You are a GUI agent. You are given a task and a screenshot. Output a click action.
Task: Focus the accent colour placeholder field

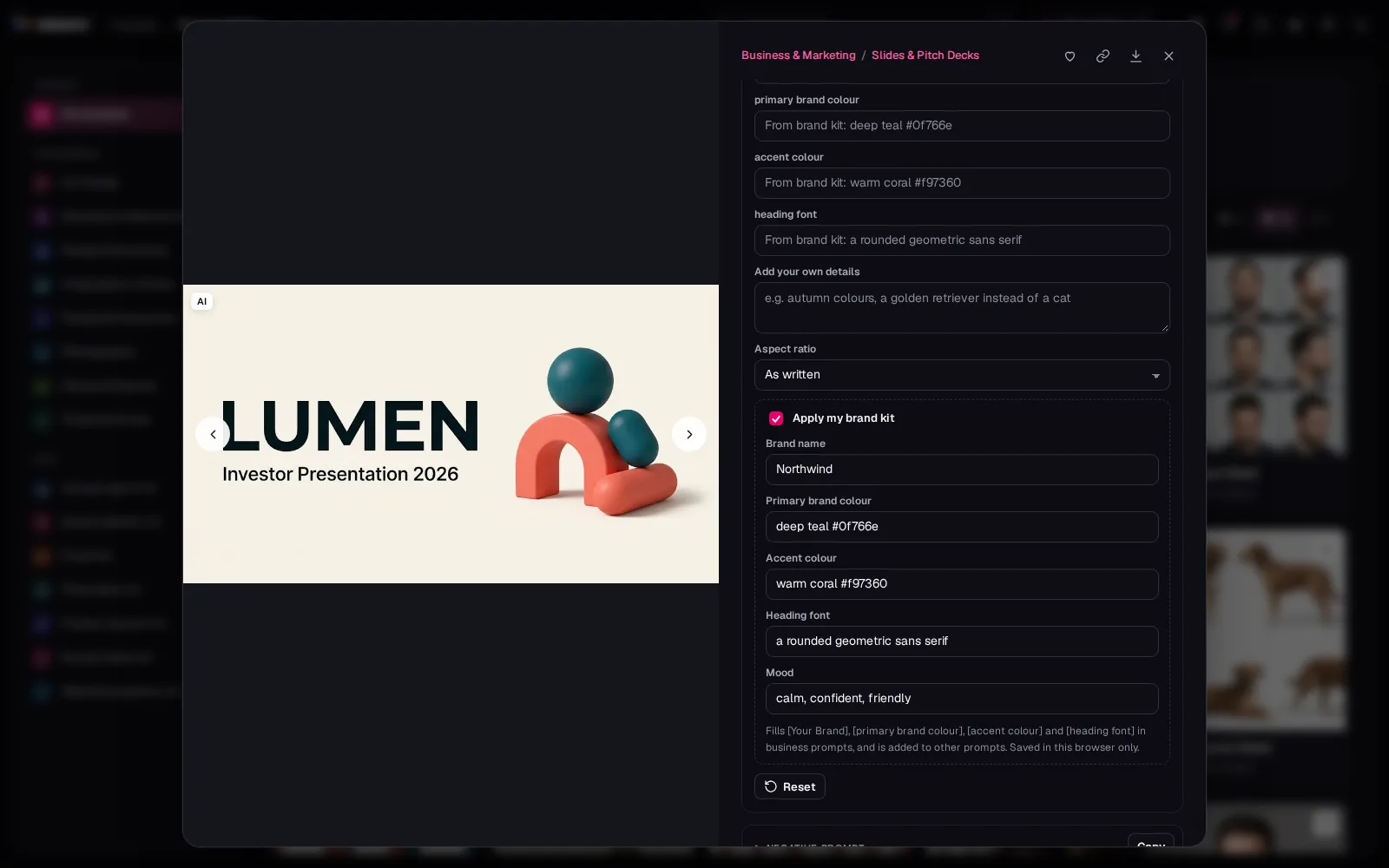[962, 183]
